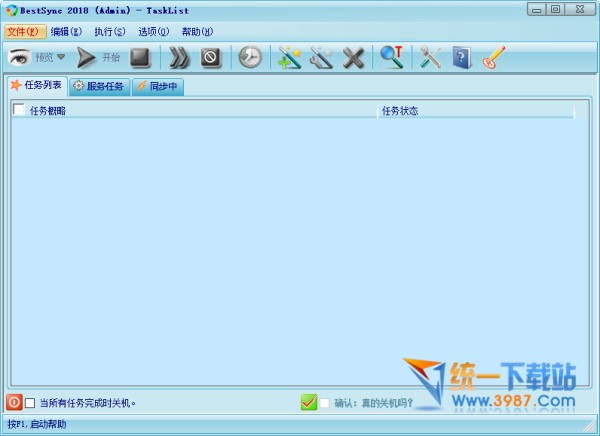Viewport: 600px width, 436px height.
Task: Open the 文件(F) menu
Action: (24, 32)
